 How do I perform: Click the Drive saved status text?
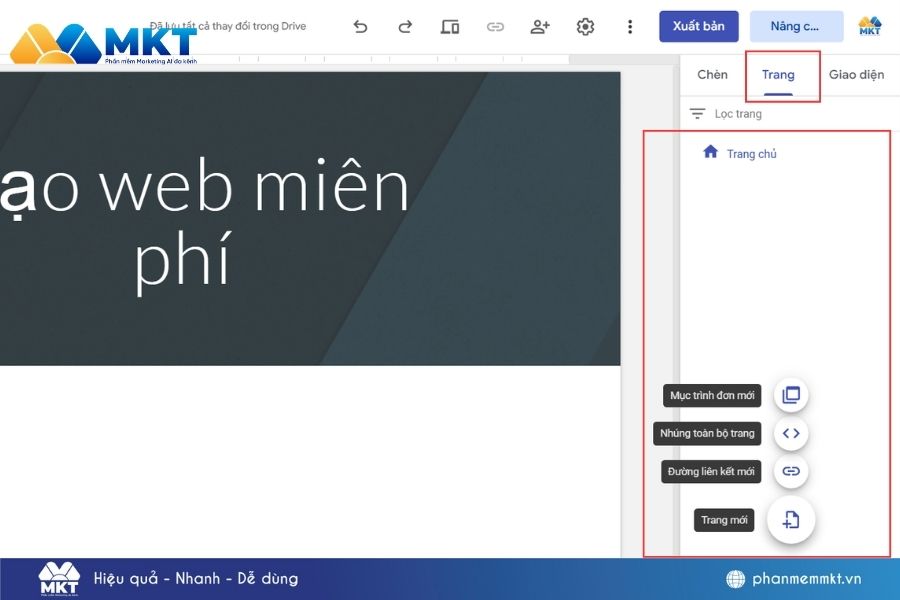pyautogui.click(x=228, y=26)
